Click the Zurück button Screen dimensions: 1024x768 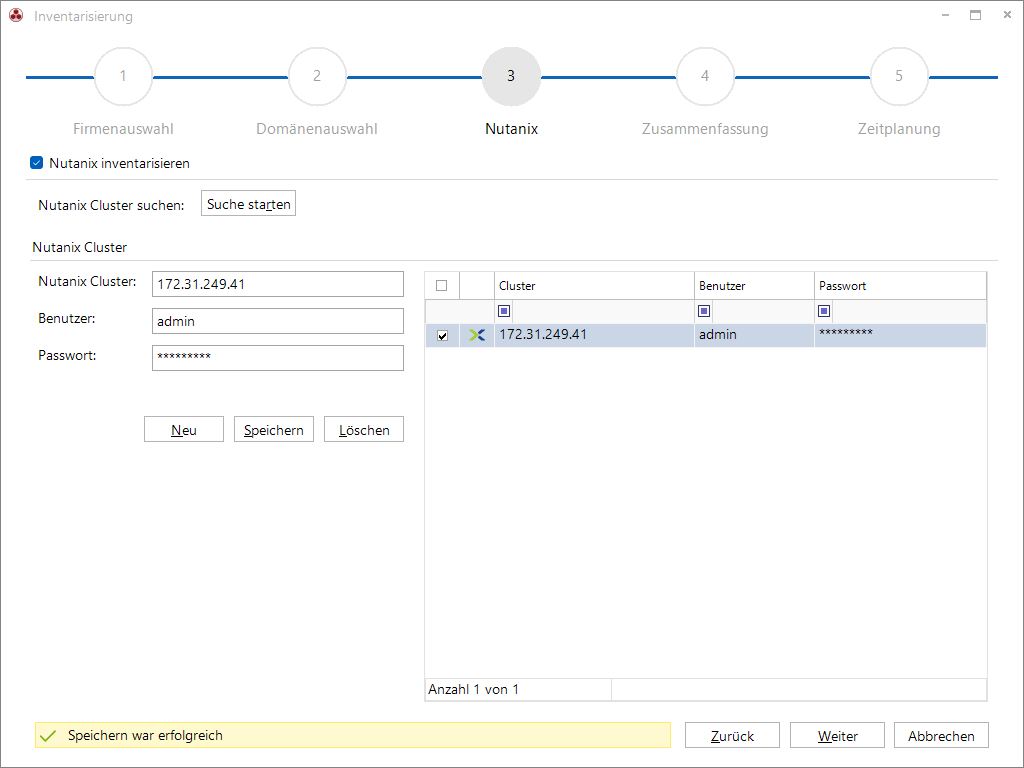pos(732,735)
